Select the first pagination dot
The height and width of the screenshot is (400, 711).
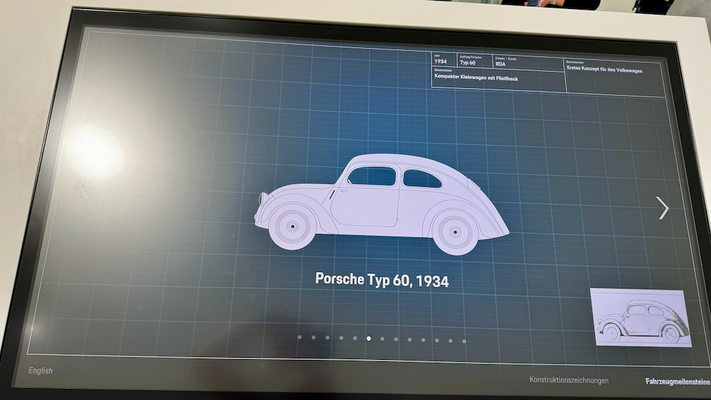click(299, 337)
